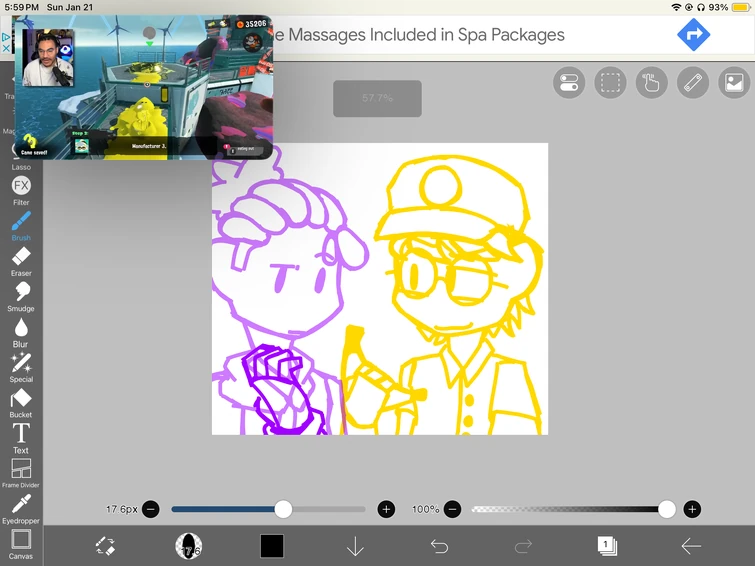Screen dimensions: 755x566
Task: Open the Canvas menu
Action: coord(21,544)
